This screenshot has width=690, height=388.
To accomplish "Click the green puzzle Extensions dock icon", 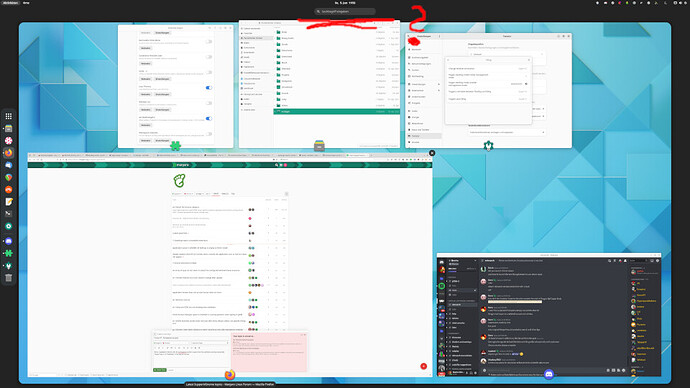I will [x=8, y=253].
